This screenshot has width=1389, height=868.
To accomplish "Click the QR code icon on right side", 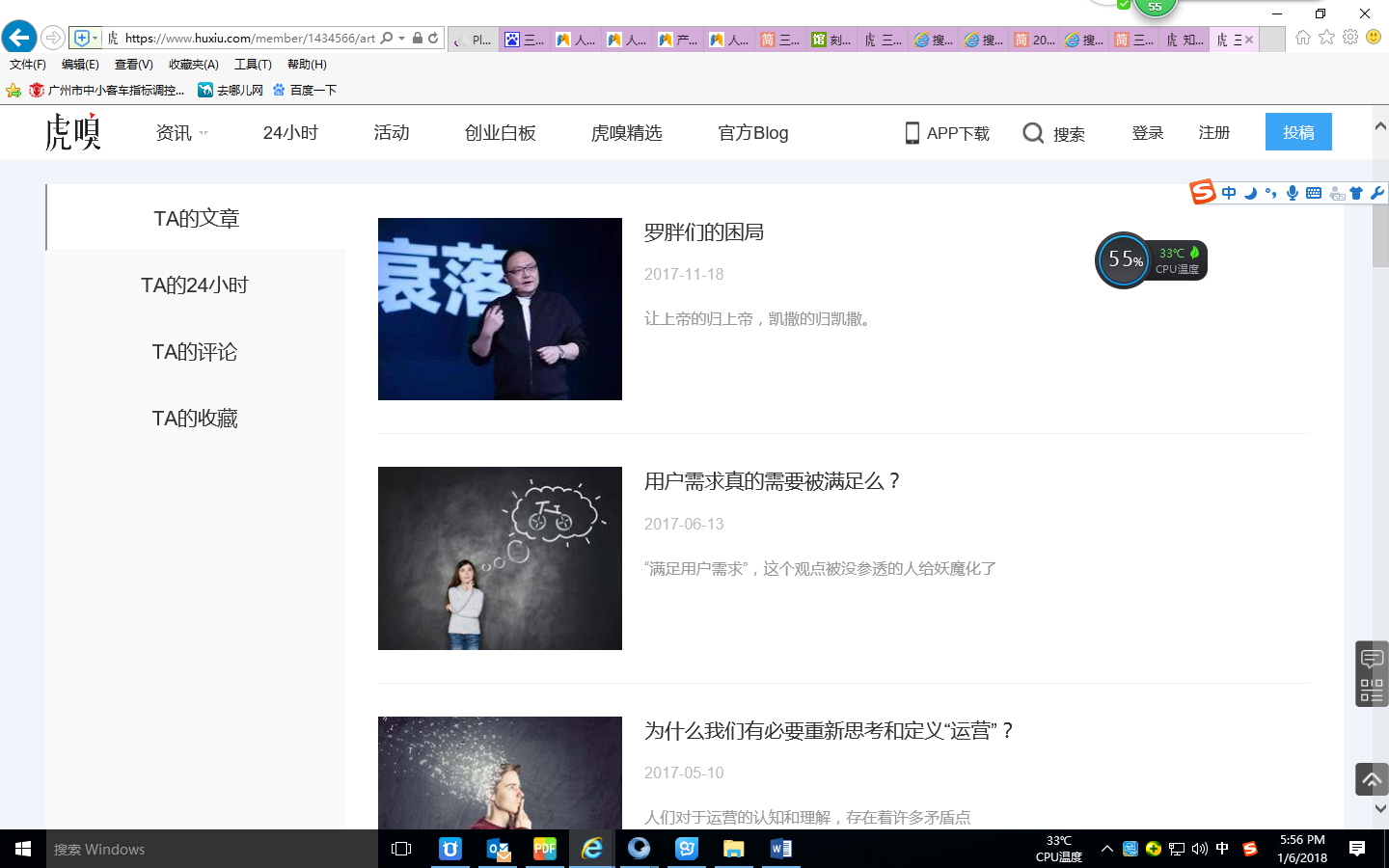I will point(1372,691).
